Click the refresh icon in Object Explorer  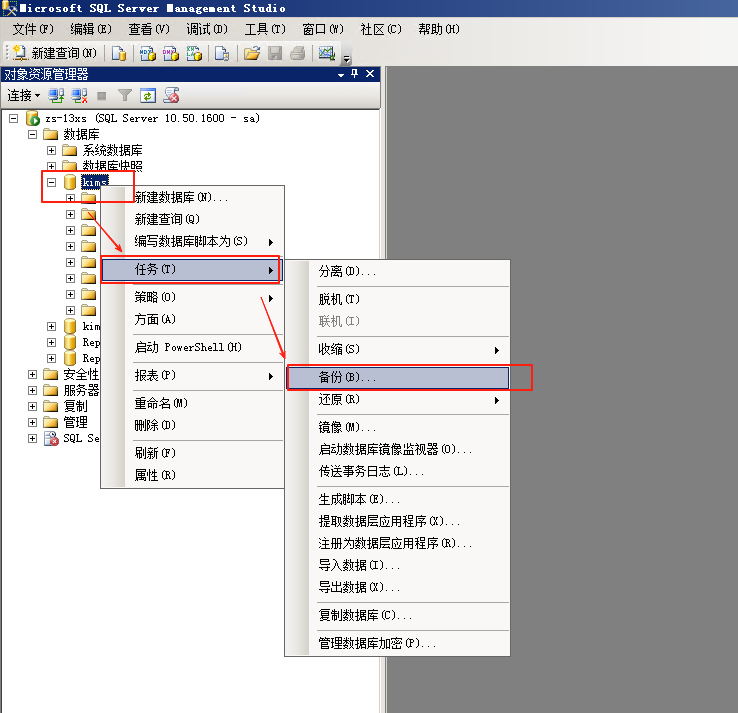pyautogui.click(x=148, y=96)
